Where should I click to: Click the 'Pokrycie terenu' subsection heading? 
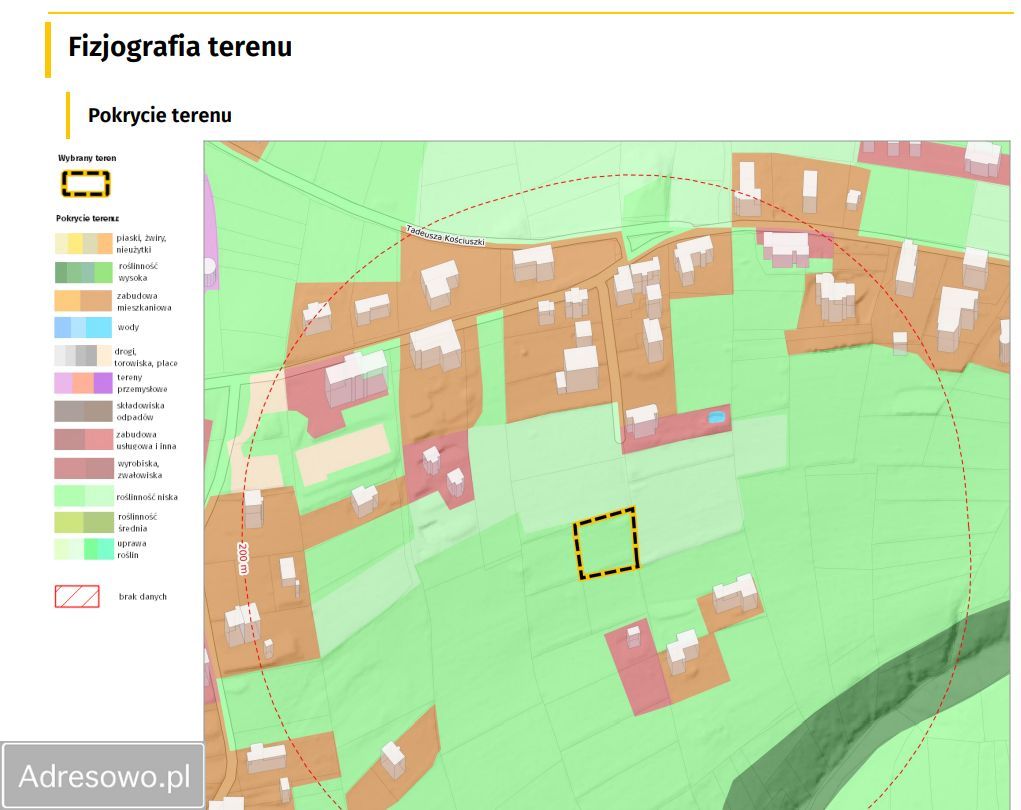coord(160,115)
